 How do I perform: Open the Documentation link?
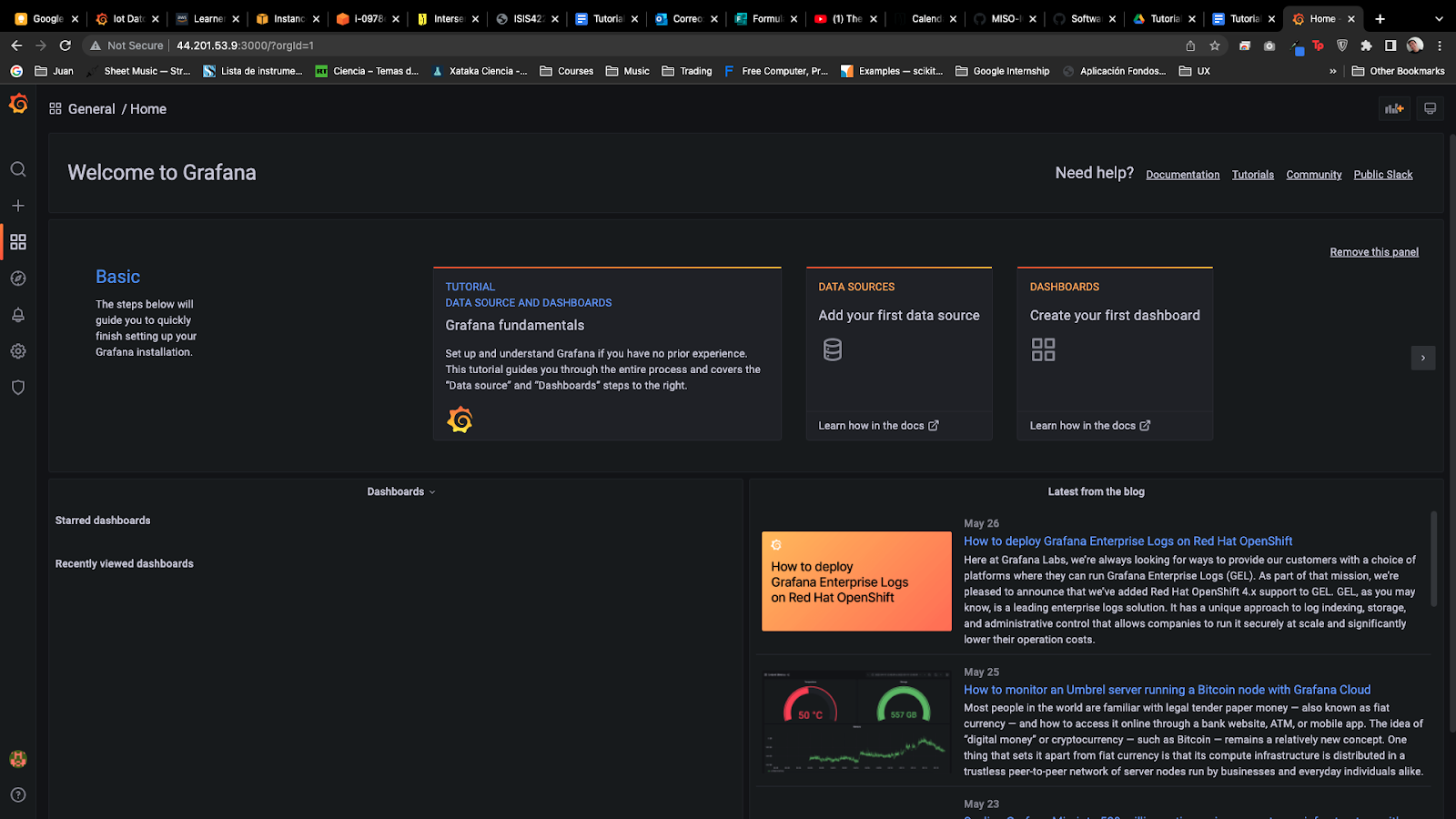click(1182, 175)
